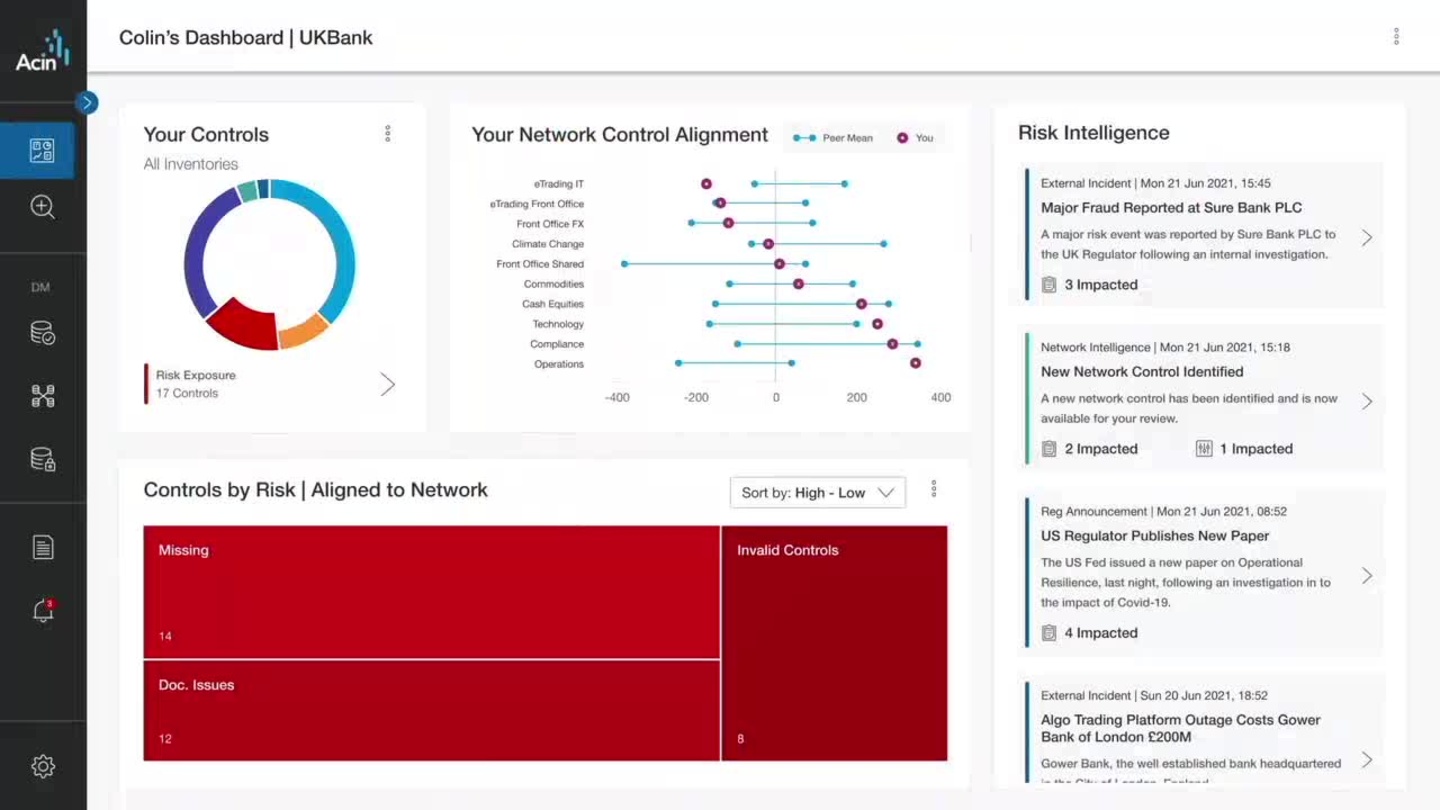
Task: Open the locked database icon in sidebar
Action: click(x=42, y=459)
